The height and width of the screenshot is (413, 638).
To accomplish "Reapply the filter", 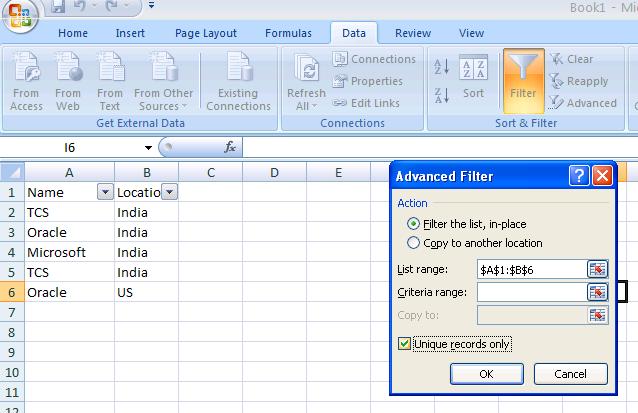I will (579, 81).
